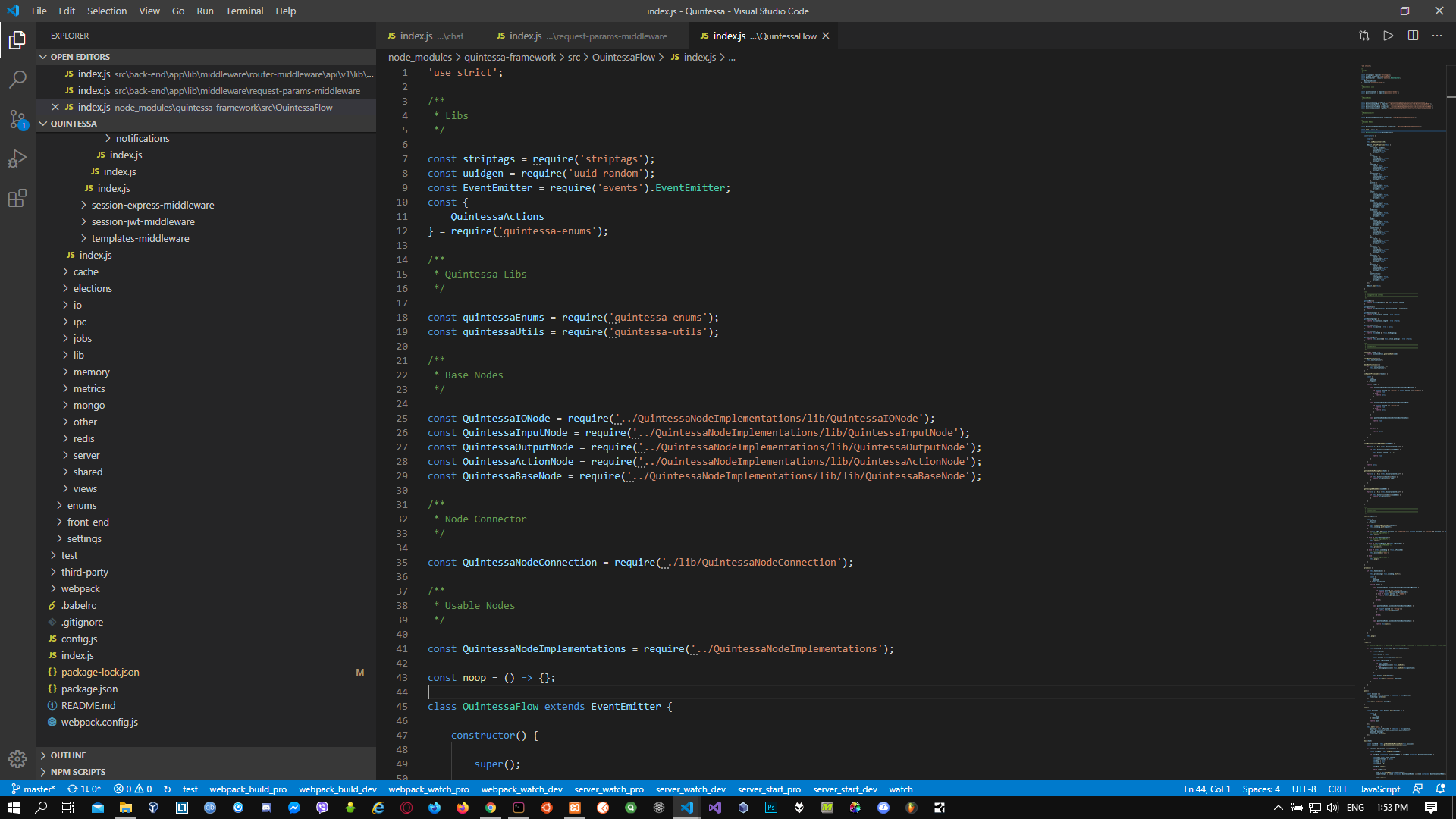Open the Search view in the activity bar
1456x819 pixels.
coord(17,80)
